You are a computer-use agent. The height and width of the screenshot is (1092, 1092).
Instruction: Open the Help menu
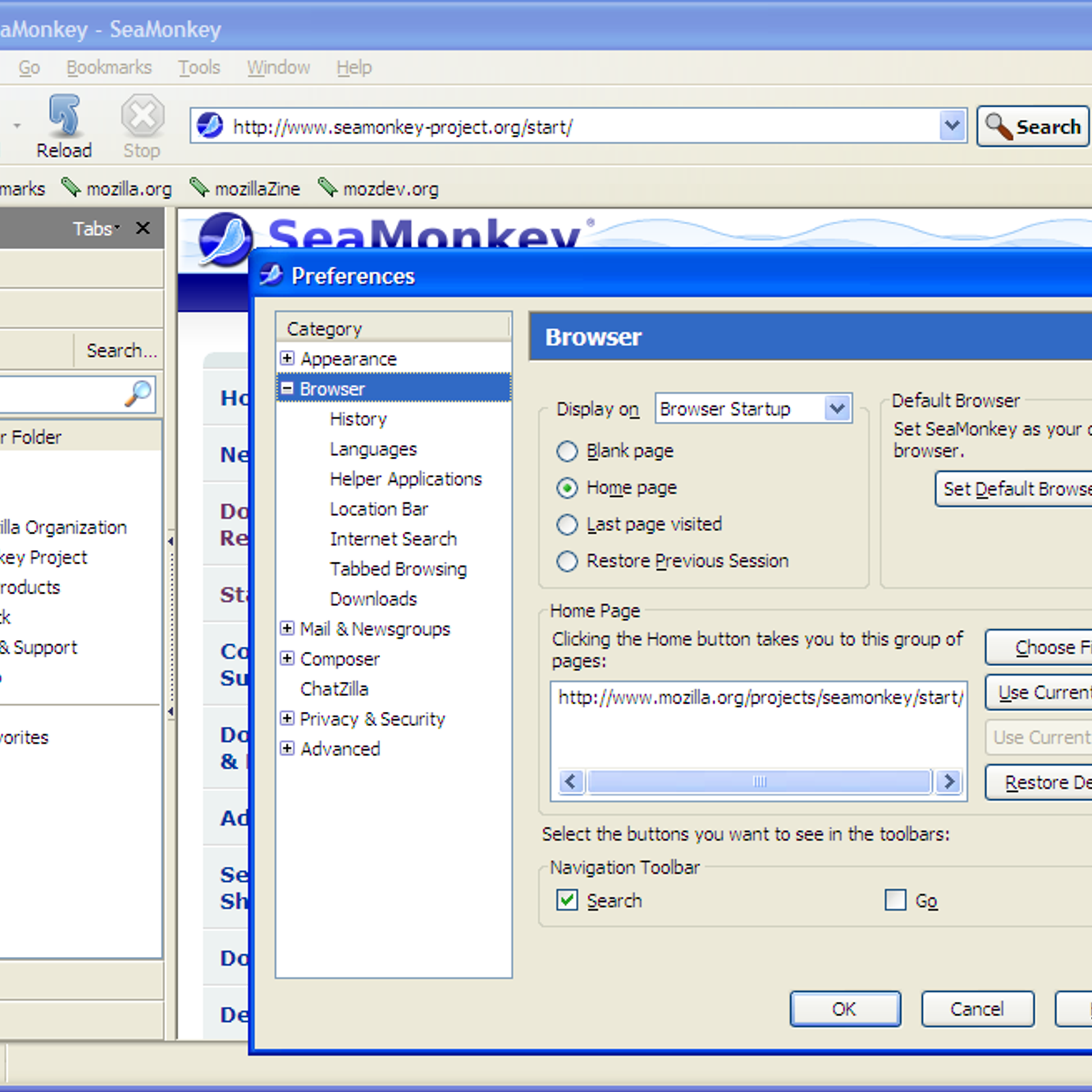(354, 68)
